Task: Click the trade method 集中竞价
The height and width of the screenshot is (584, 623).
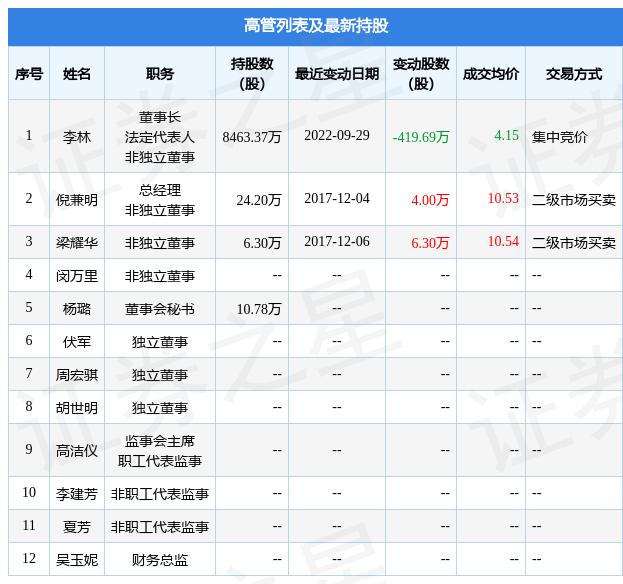Action: (x=559, y=137)
